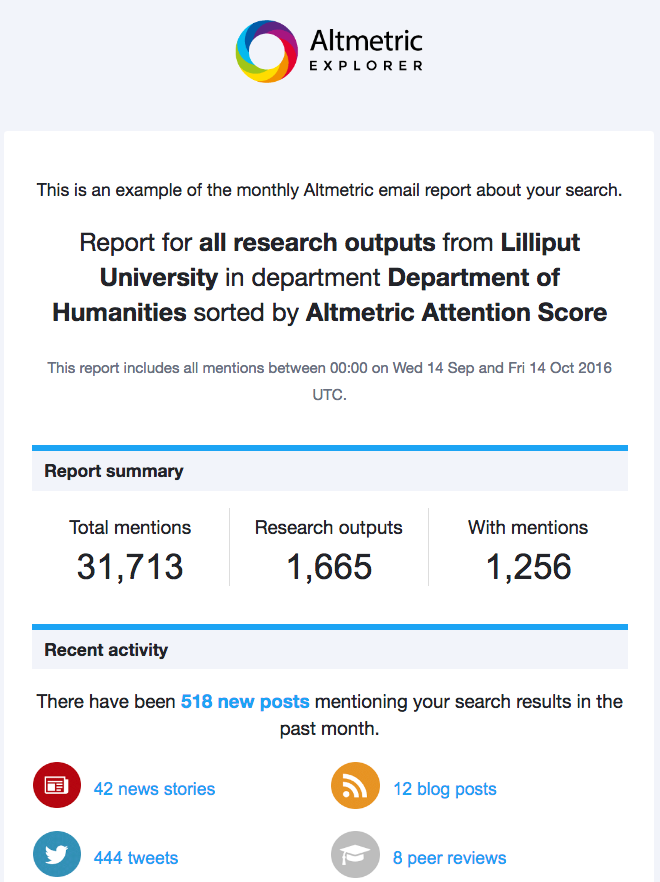Click the bold Altmetric Attention Score text
This screenshot has height=882, width=660.
pos(456,313)
